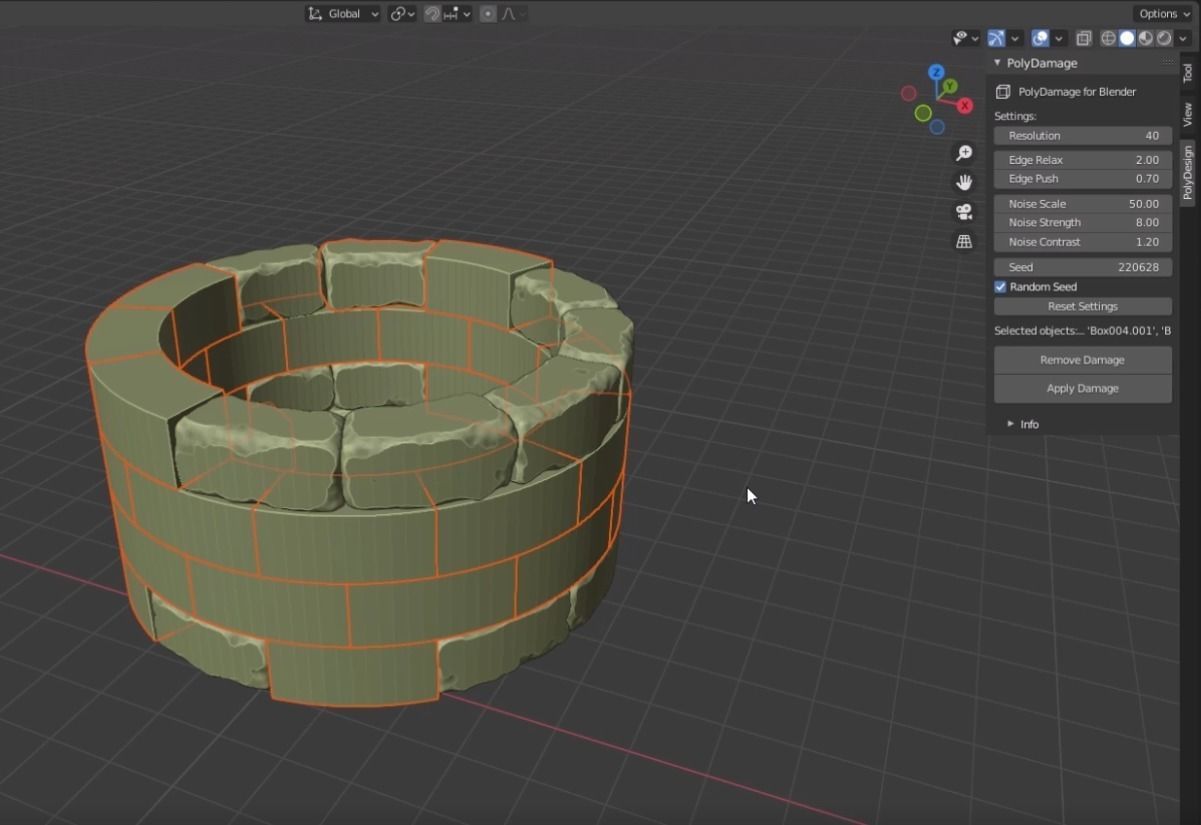Switch to material preview shading
This screenshot has width=1201, height=825.
coord(1146,38)
